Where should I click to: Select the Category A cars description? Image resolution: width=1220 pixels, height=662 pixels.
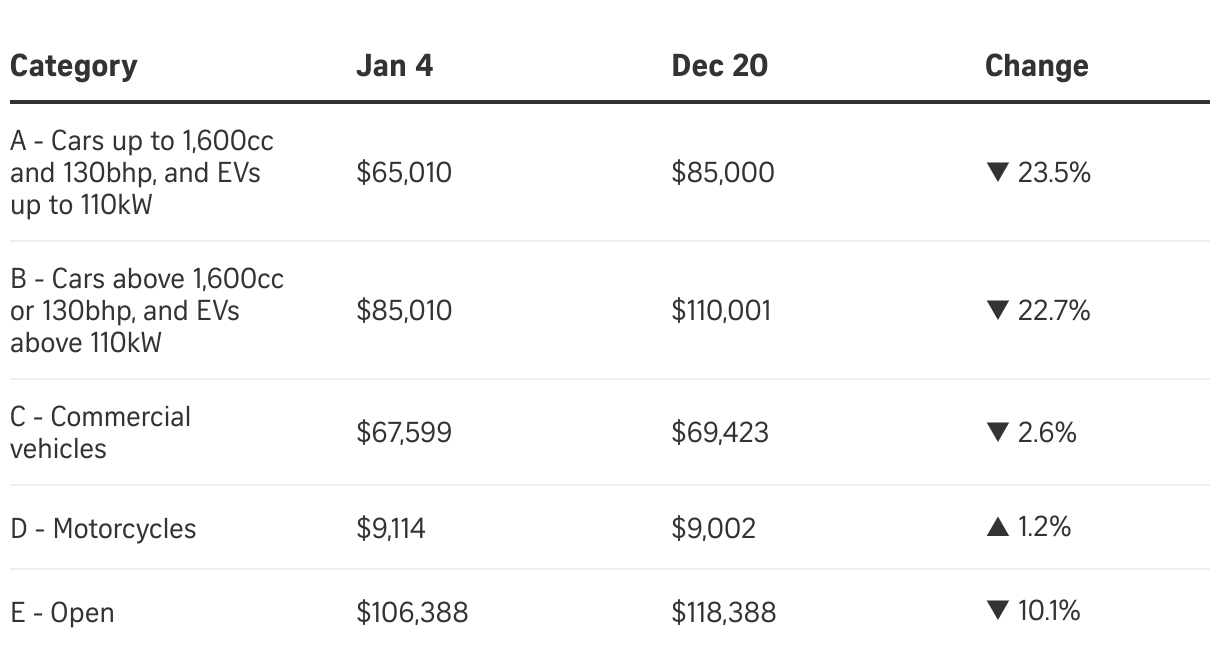pyautogui.click(x=141, y=173)
